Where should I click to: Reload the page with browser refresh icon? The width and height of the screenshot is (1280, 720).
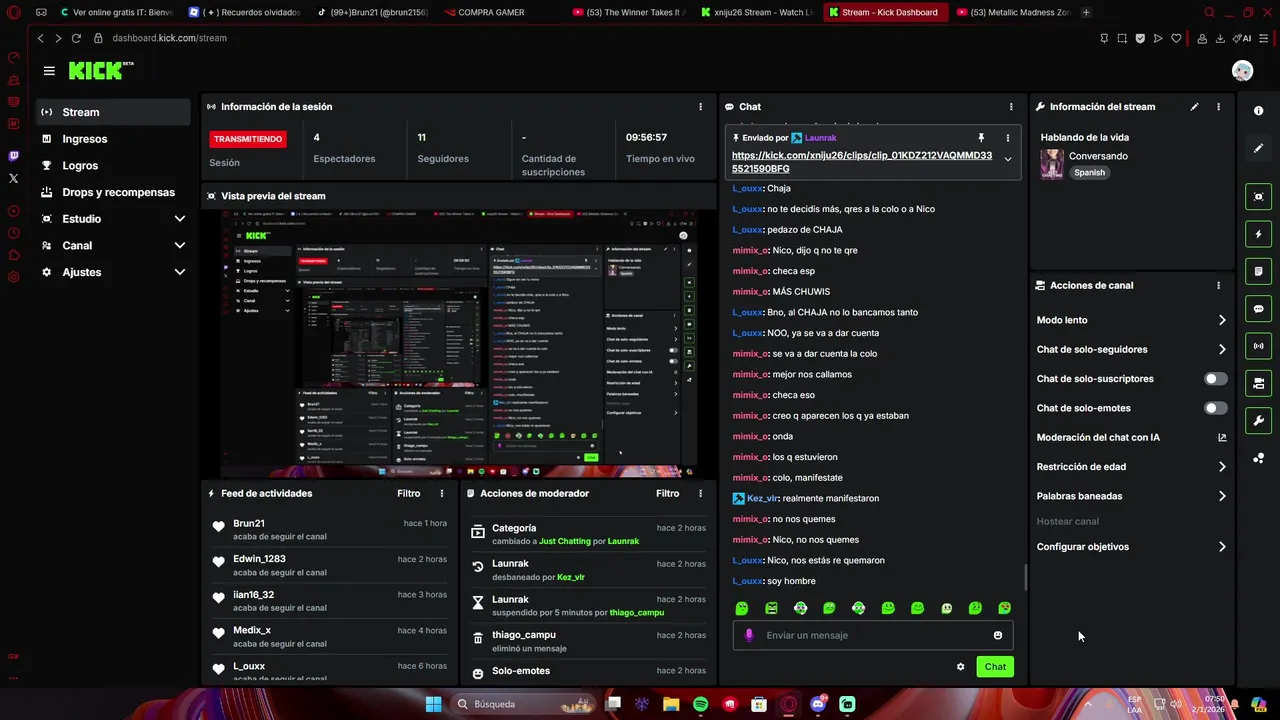click(76, 38)
